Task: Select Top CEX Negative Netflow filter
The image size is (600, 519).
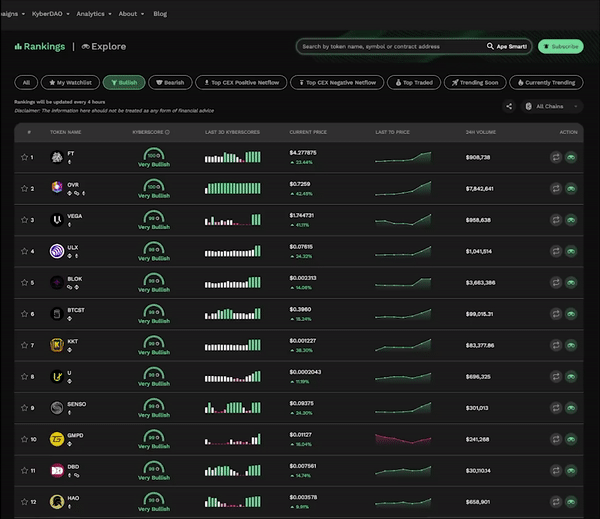Action: click(x=337, y=83)
